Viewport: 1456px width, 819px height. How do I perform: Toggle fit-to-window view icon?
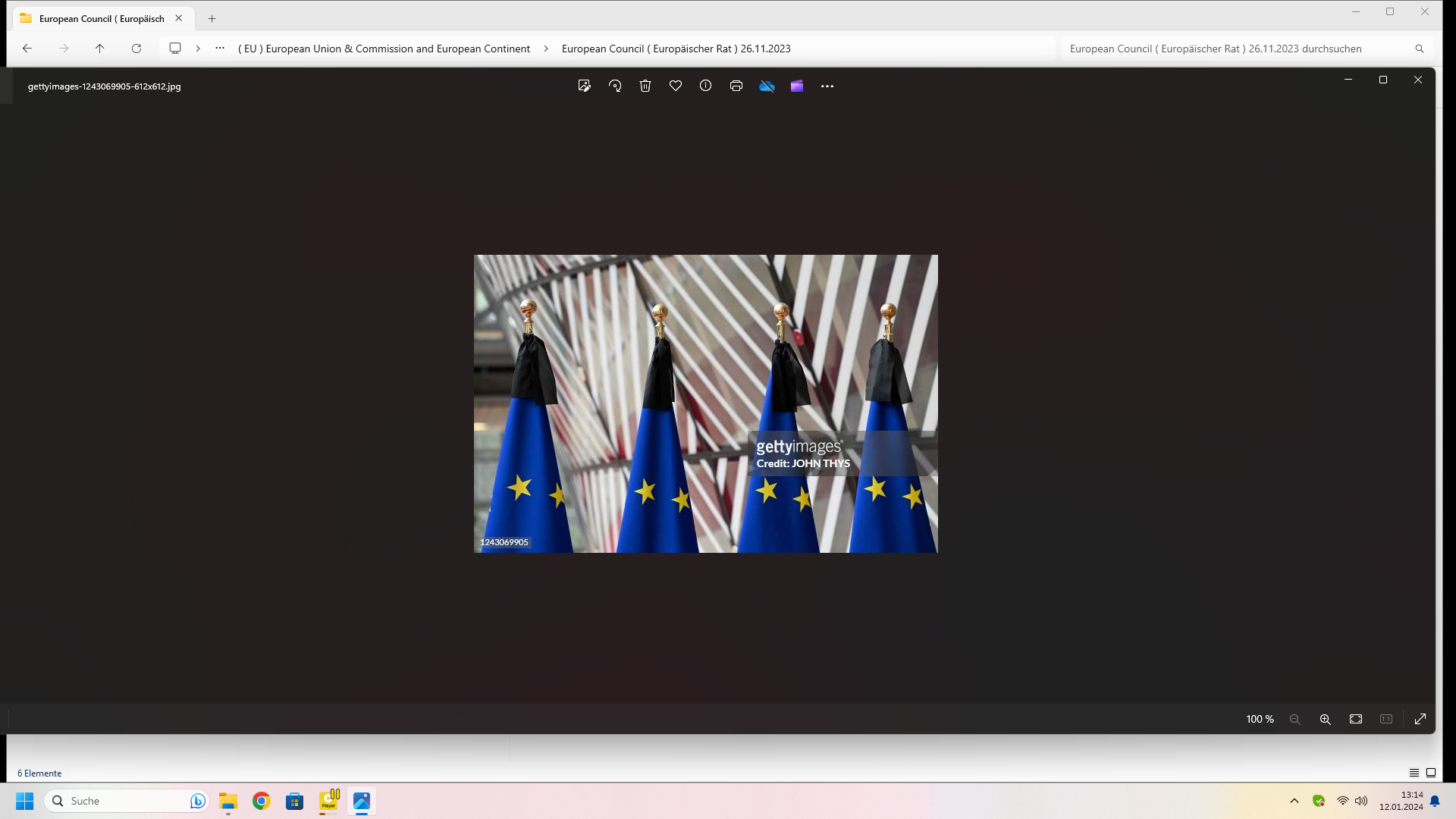(1356, 720)
